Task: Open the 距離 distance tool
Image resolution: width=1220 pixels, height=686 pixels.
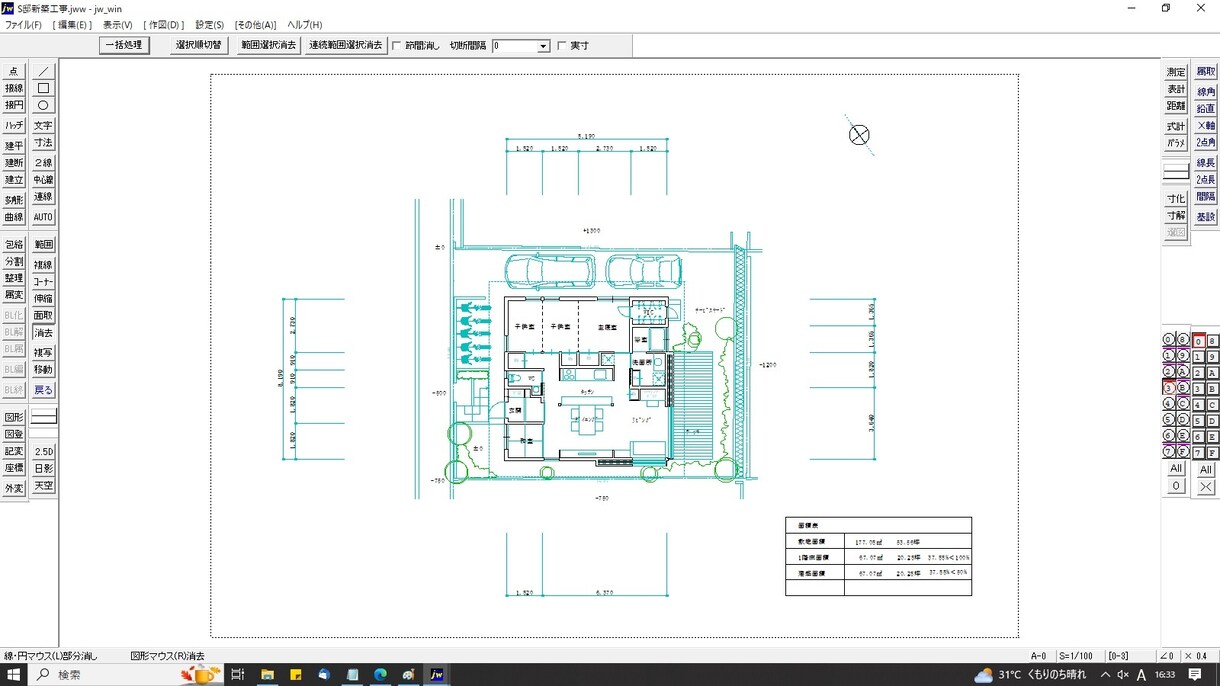Action: click(x=1176, y=106)
